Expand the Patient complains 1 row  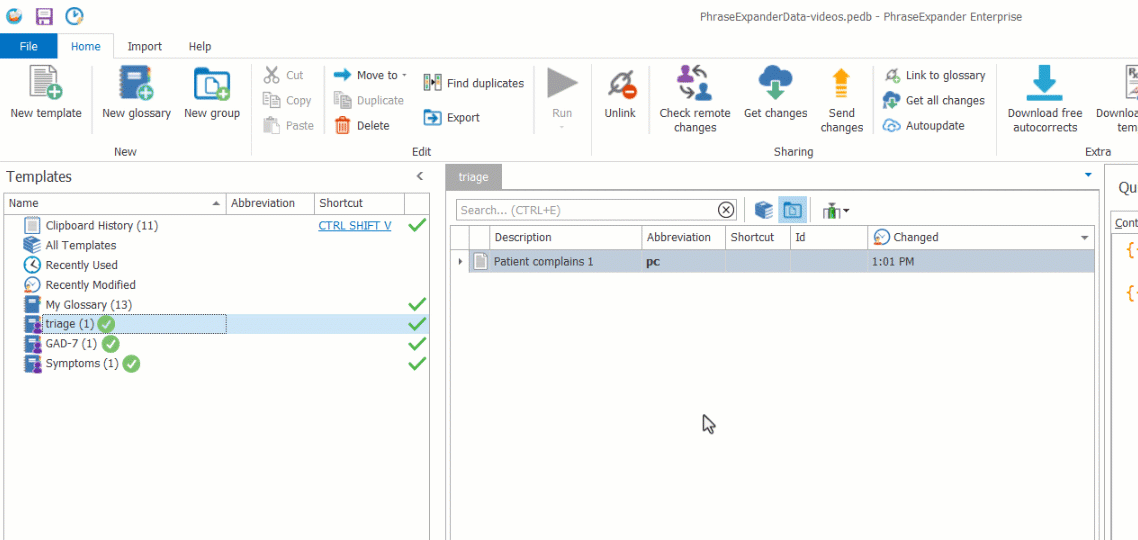point(460,261)
